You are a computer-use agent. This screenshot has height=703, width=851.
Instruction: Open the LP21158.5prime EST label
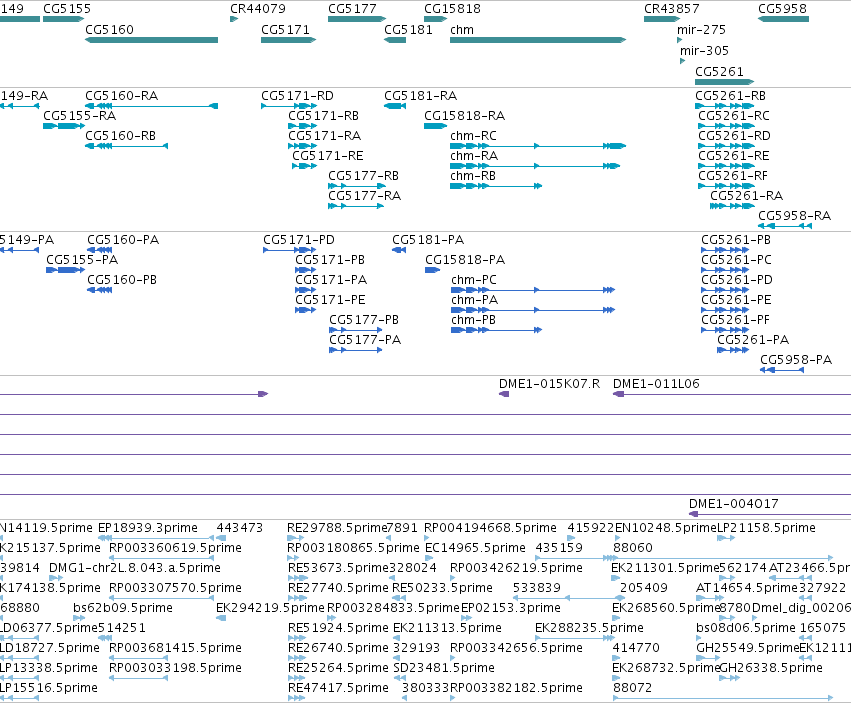766,528
